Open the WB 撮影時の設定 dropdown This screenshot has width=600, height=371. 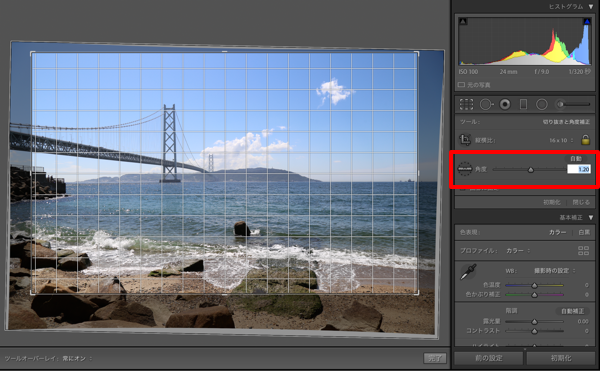(x=555, y=270)
